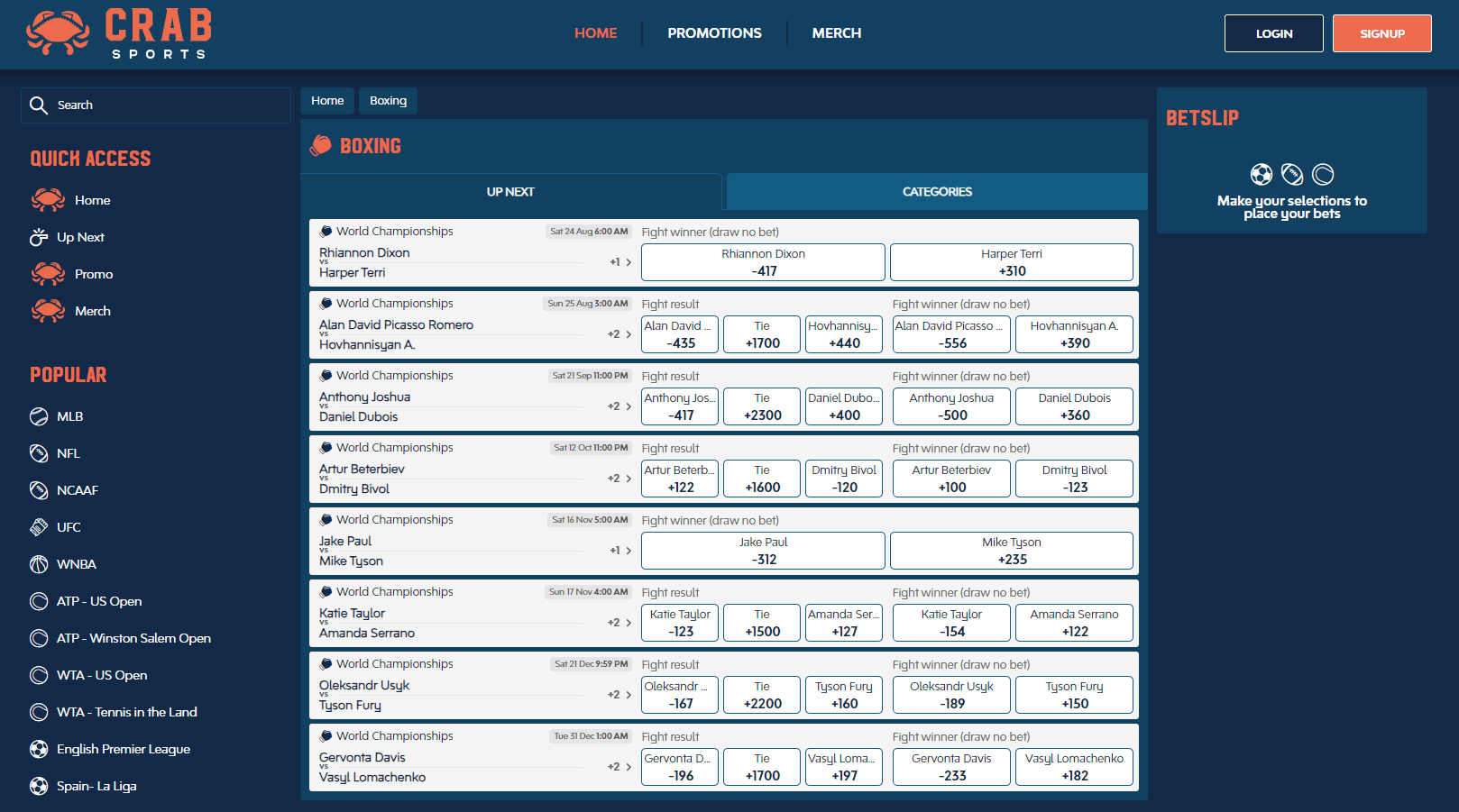Open the PROMOTIONS nav item
Viewport: 1459px width, 812px height.
coord(714,33)
